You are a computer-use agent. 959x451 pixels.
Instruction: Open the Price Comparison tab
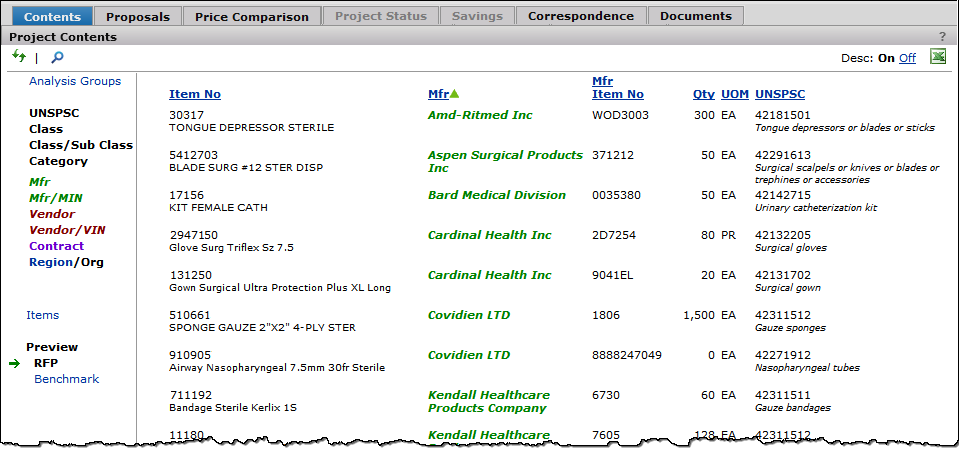coord(253,16)
